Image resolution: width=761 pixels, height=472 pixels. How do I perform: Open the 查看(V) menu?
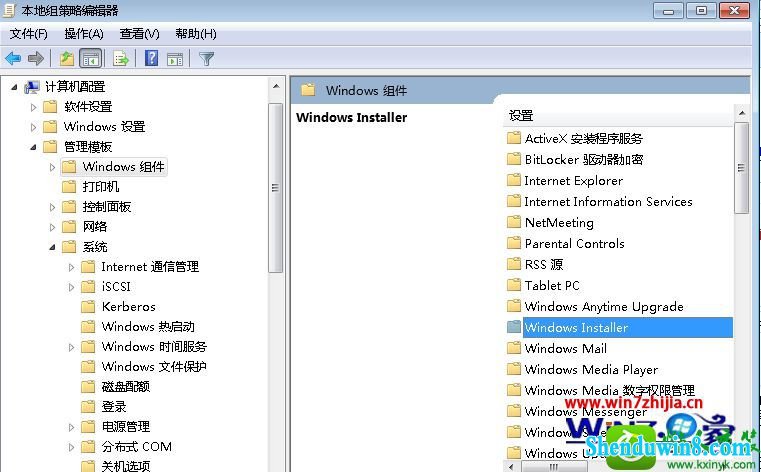pos(139,34)
